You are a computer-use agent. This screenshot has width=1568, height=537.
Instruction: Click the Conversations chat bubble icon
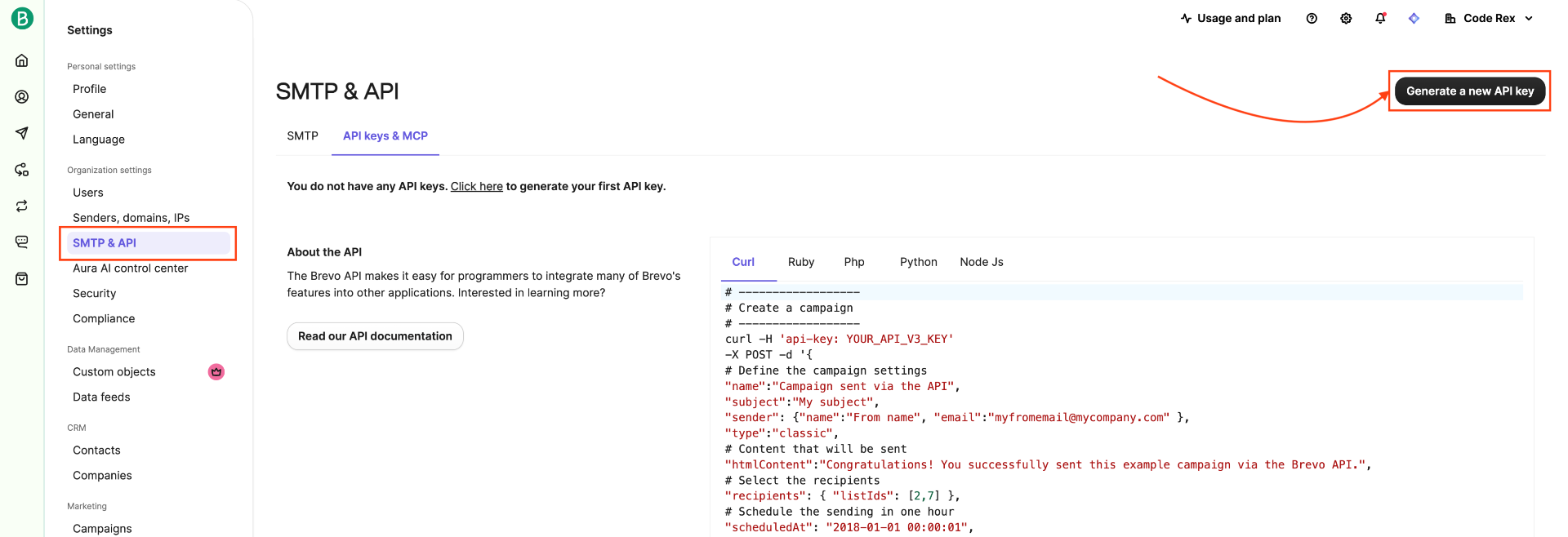(22, 242)
